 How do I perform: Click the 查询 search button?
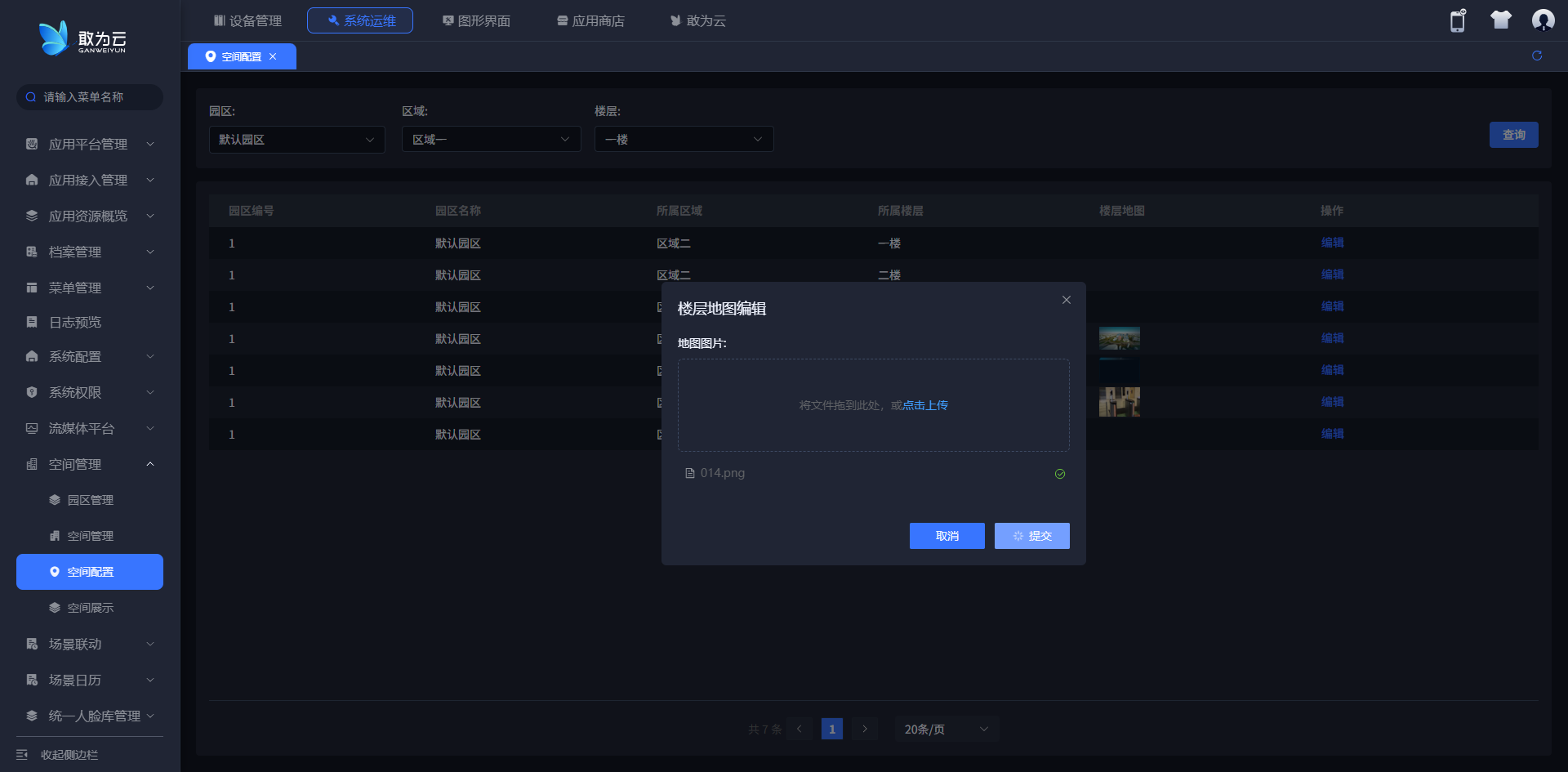(1514, 135)
